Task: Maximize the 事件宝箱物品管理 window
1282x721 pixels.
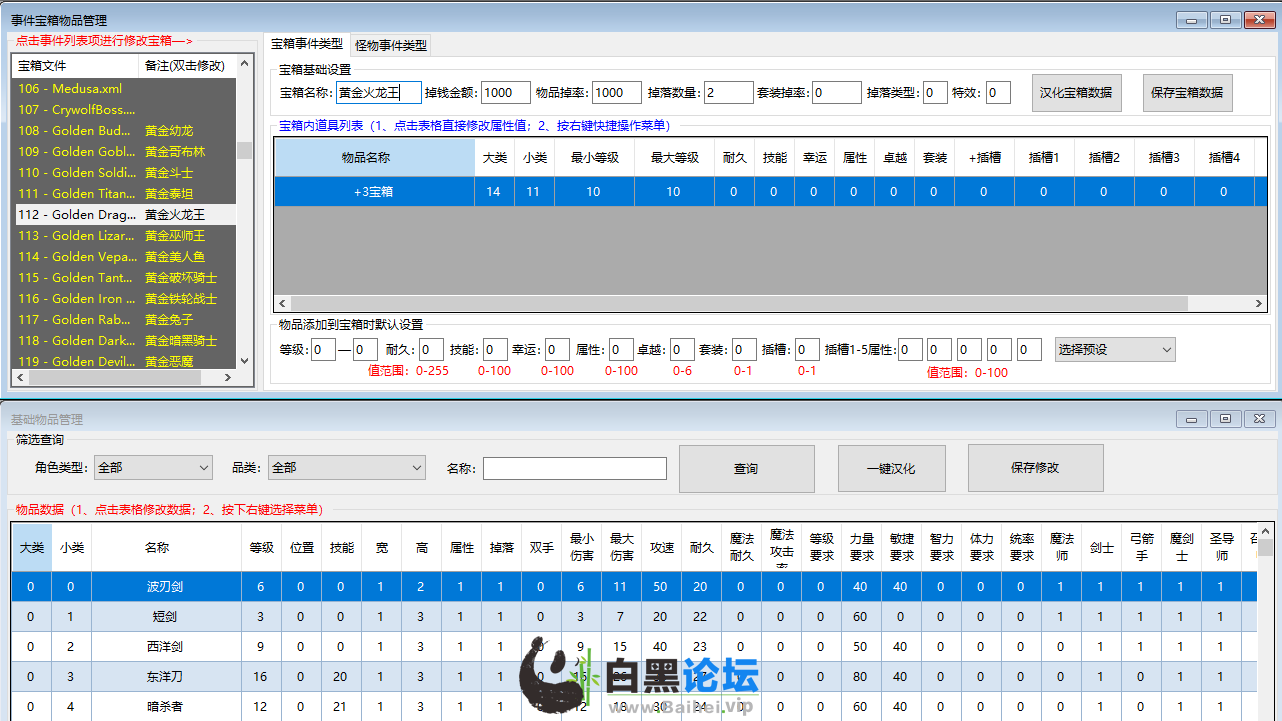Action: pos(1225,19)
